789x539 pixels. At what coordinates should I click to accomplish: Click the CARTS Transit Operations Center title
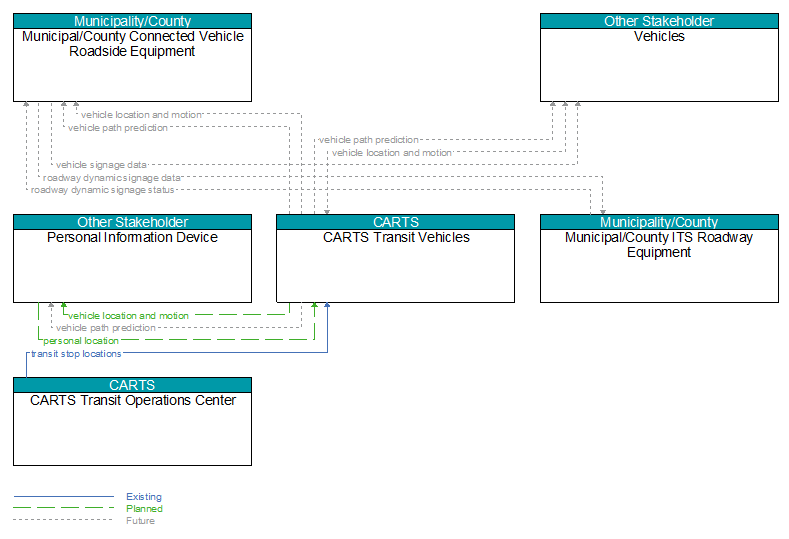133,401
